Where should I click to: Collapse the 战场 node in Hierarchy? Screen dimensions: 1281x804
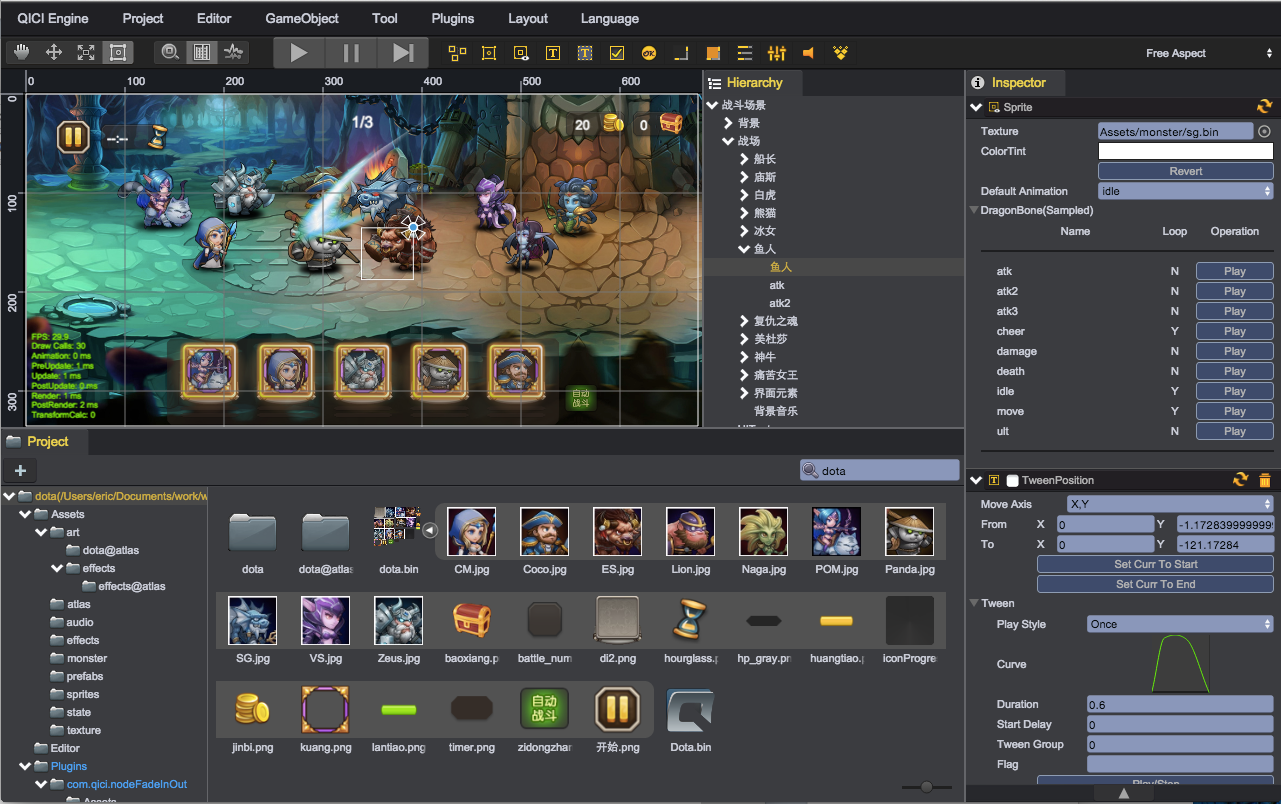[728, 141]
